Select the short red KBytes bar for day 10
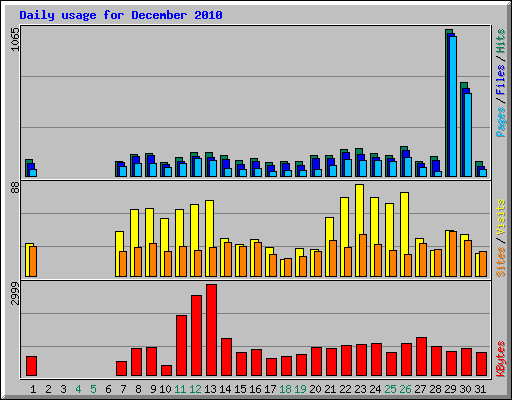Image resolution: width=512 pixels, height=400 pixels. click(x=166, y=371)
